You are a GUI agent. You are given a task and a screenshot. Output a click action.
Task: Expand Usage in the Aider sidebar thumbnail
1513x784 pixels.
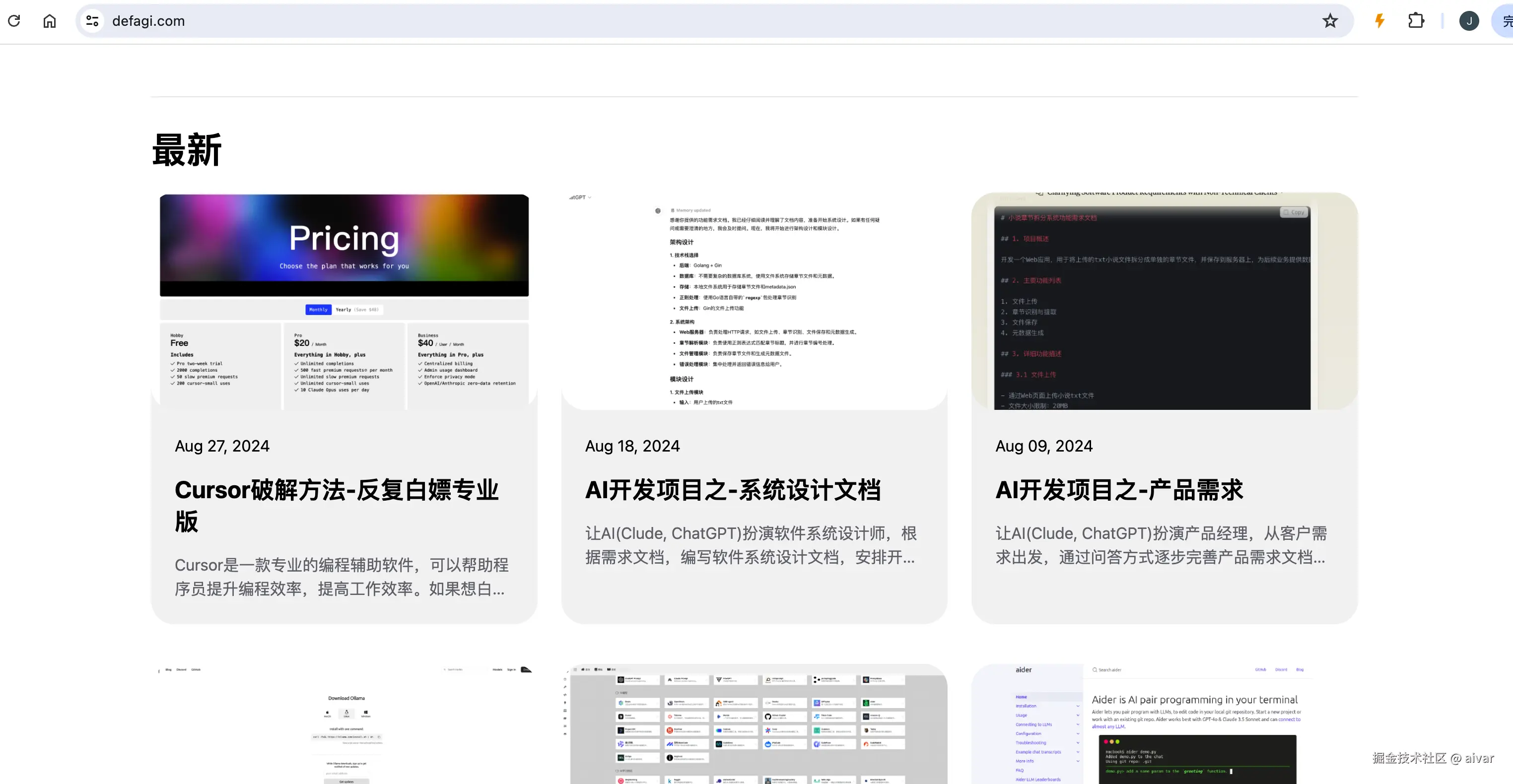(1022, 716)
